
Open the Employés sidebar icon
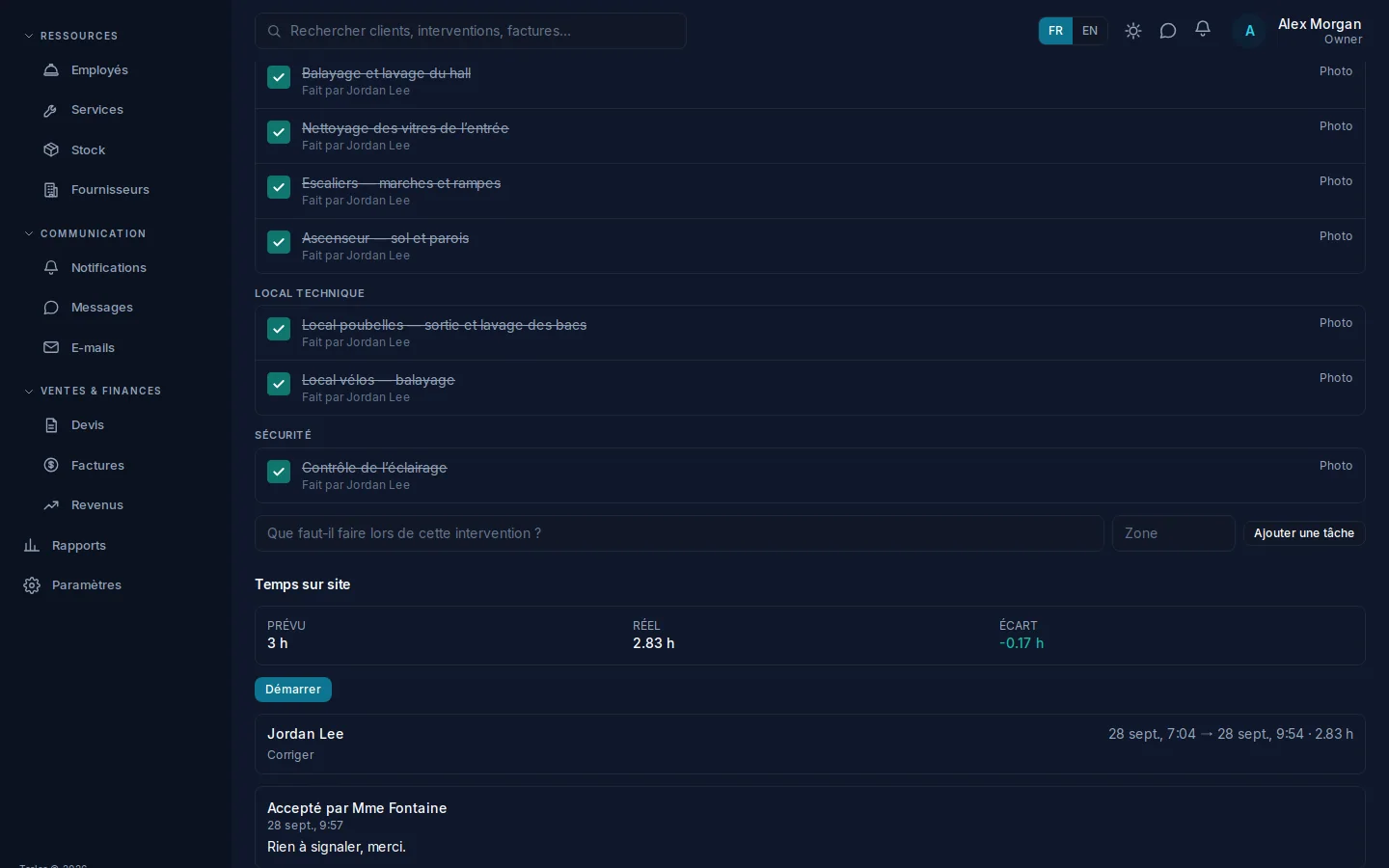(x=51, y=70)
